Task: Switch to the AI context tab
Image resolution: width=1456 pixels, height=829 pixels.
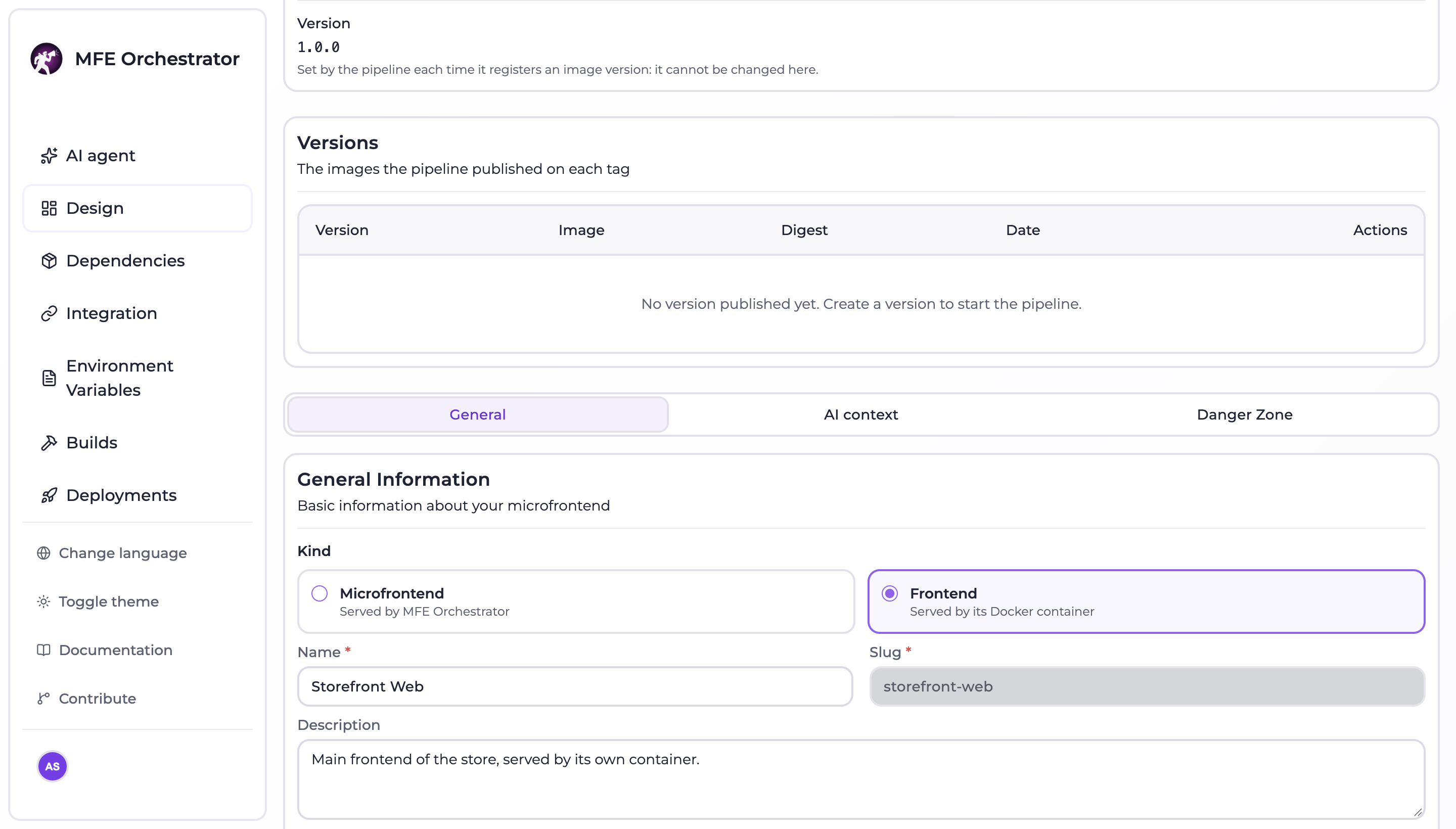Action: click(861, 414)
